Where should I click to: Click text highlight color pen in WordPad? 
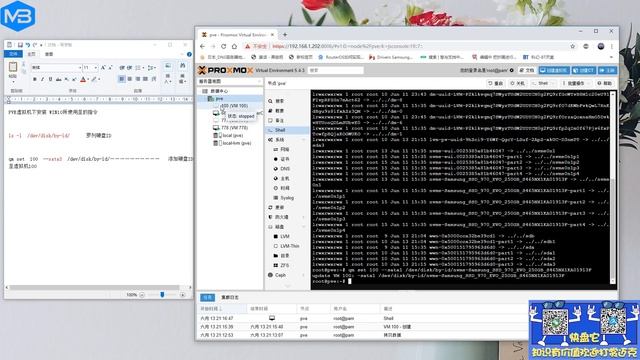click(x=94, y=79)
